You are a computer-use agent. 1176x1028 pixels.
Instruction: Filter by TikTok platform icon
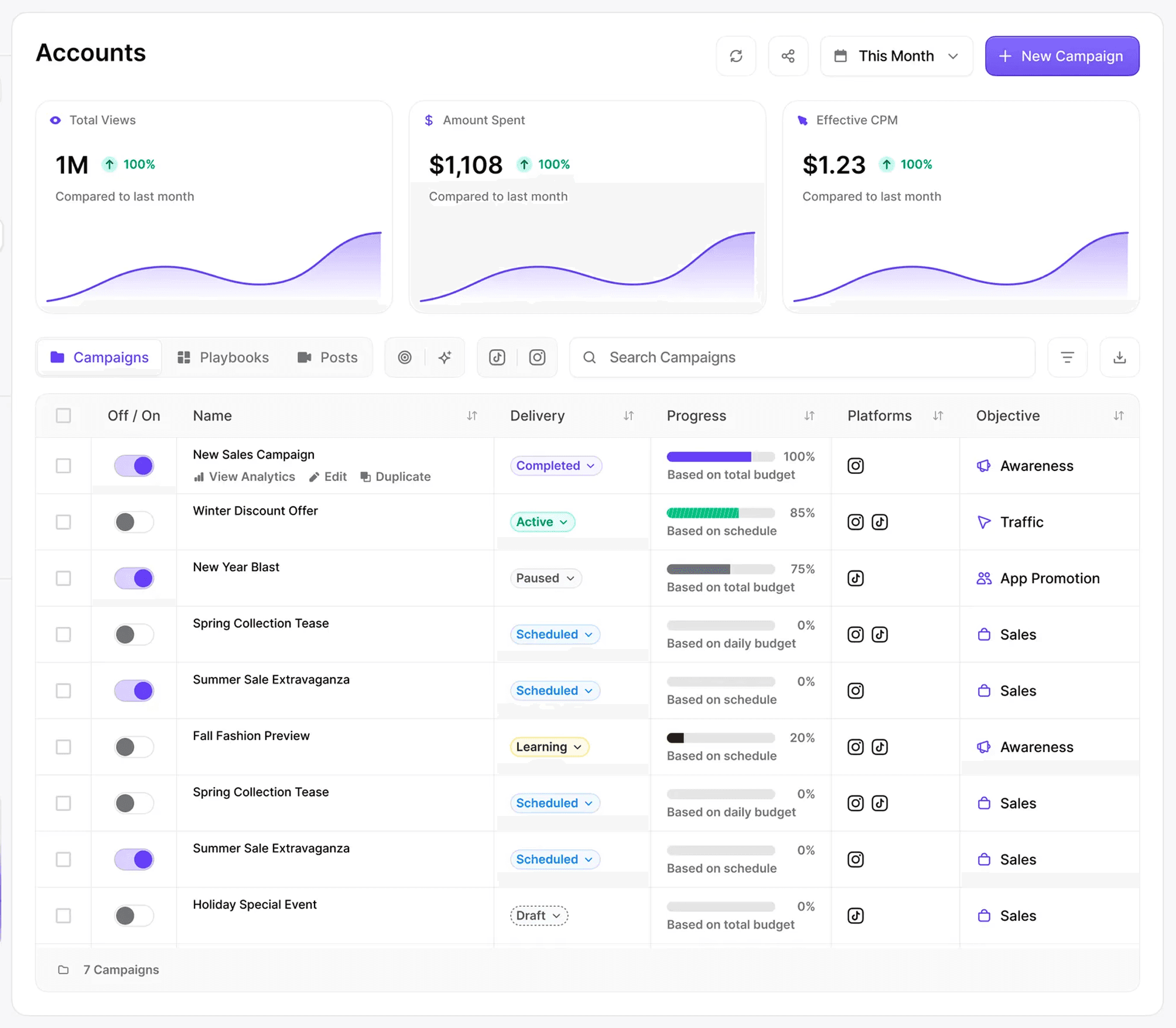click(497, 357)
